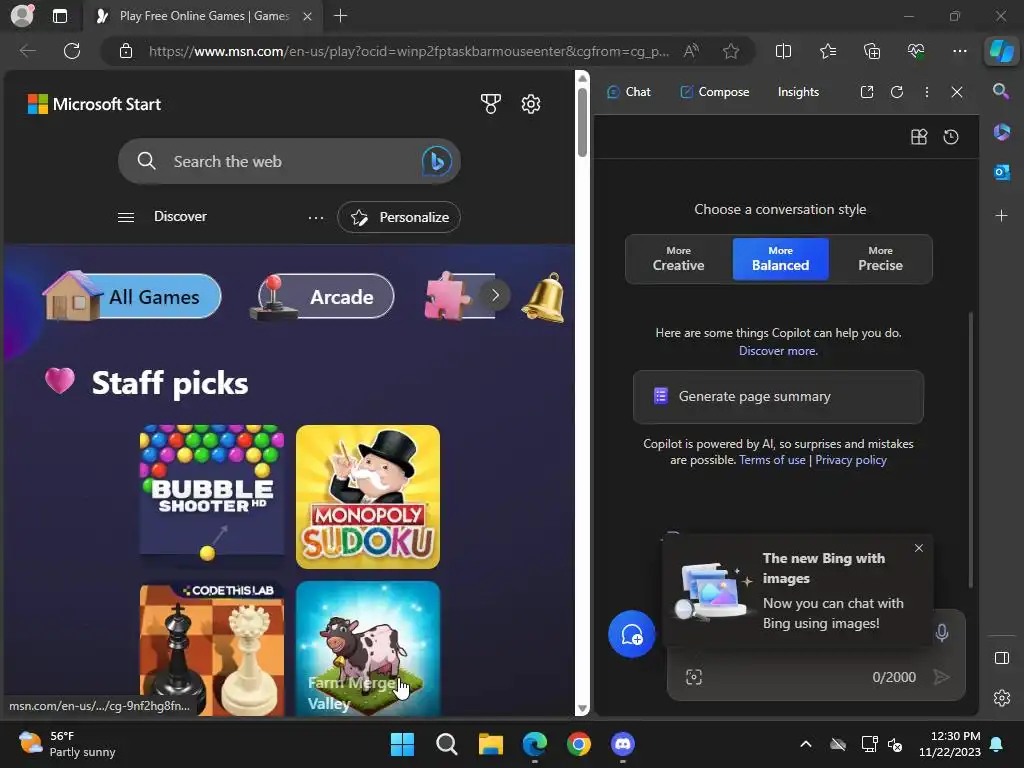Open Bubble Shooter HD game thumbnail
This screenshot has height=768, width=1024.
[212, 497]
